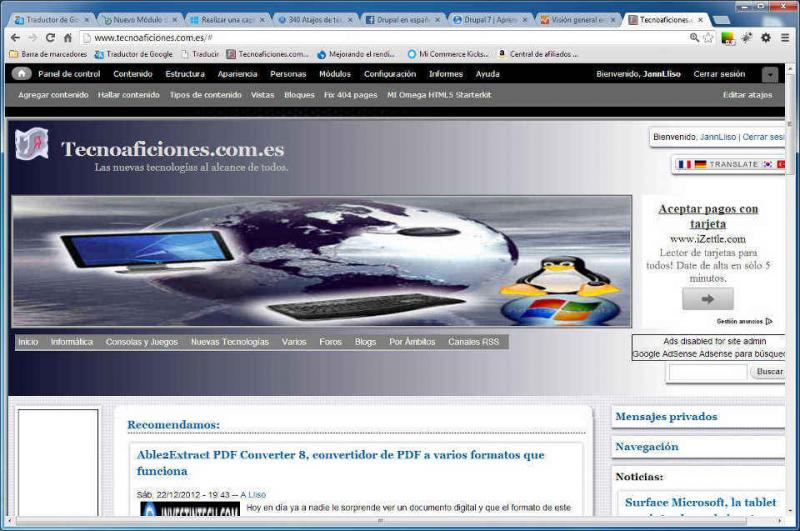The image size is (800, 531).
Task: Close the Nuevo Módulo tab
Action: 174,20
